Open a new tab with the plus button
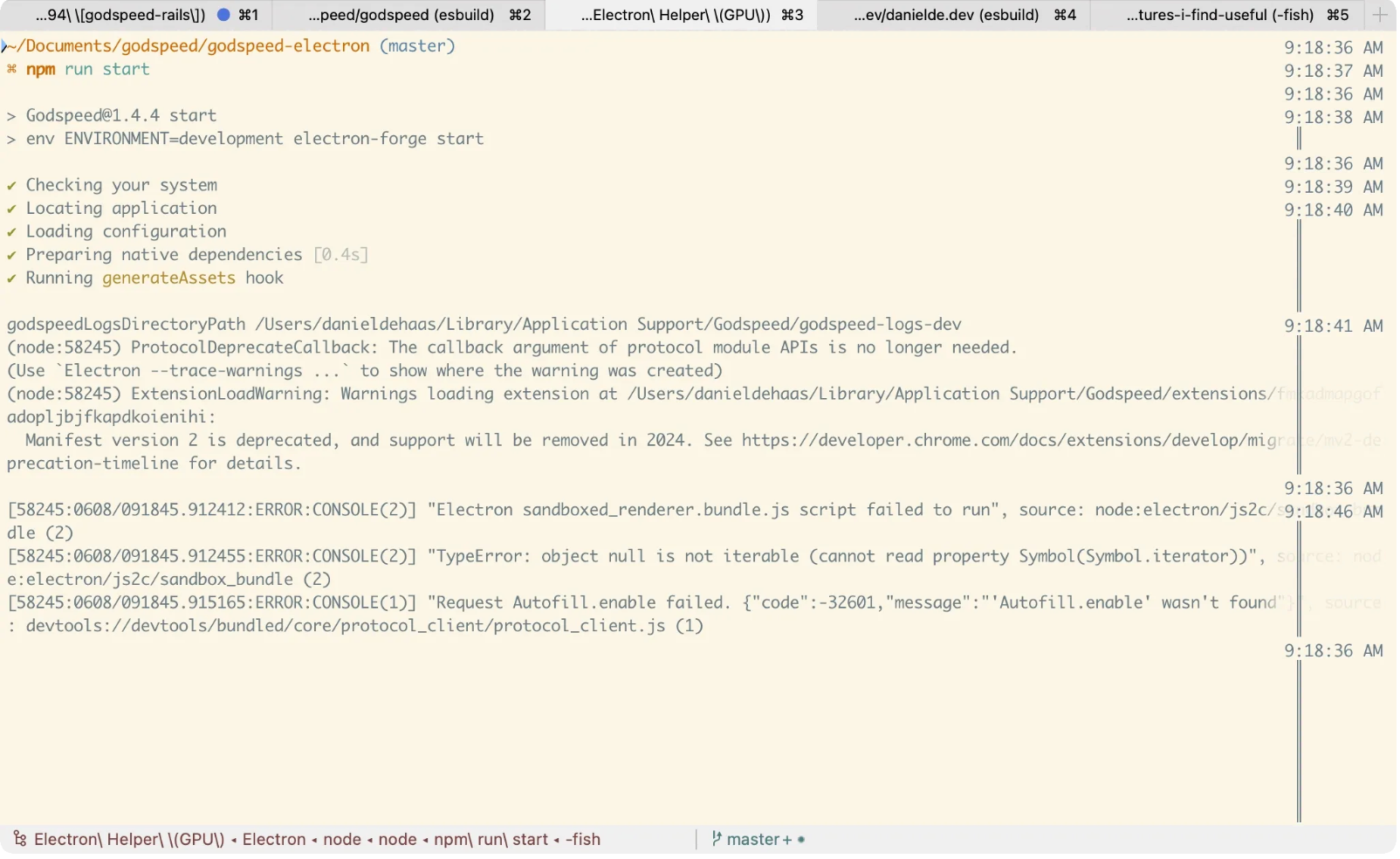This screenshot has height=859, width=1400. click(x=1380, y=15)
